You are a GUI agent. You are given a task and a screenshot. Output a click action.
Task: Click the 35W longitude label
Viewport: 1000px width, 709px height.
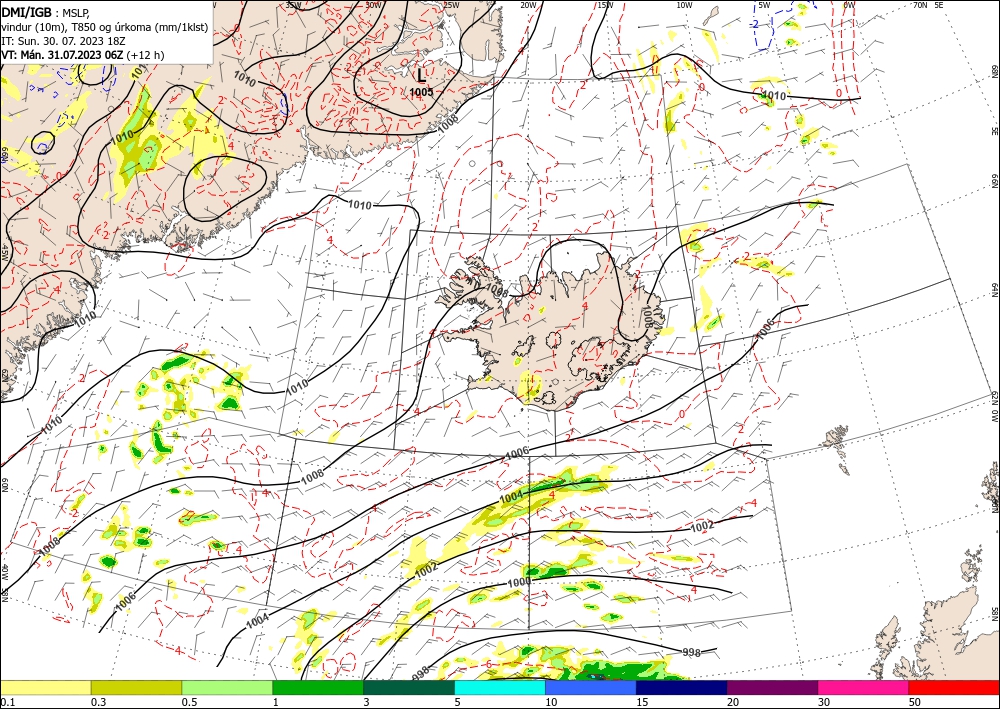(x=293, y=5)
